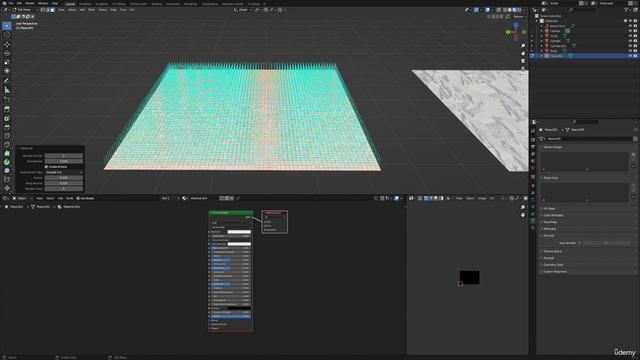640x360 pixels.
Task: Click the viewport Options button
Action: click(x=519, y=17)
